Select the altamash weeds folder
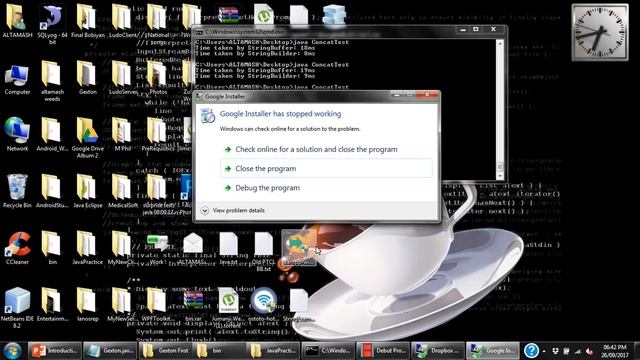640x360 pixels. pyautogui.click(x=52, y=81)
